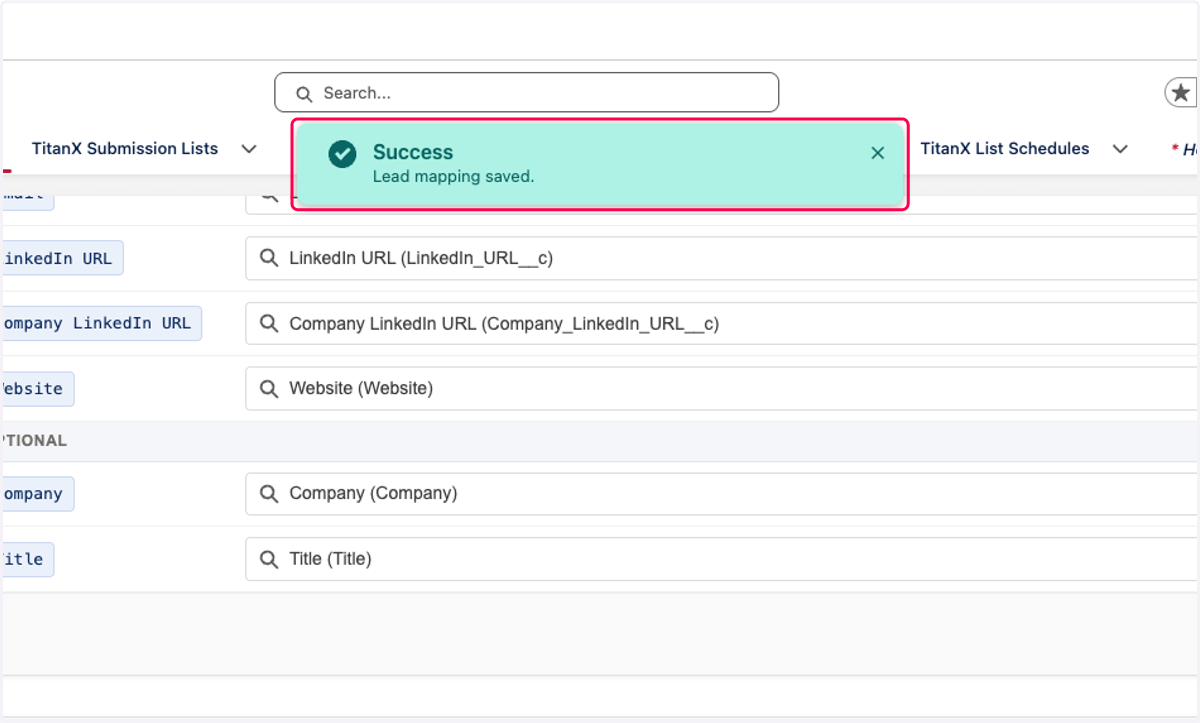Select the Company (Company) mapping field
The width and height of the screenshot is (1200, 723).
[722, 493]
